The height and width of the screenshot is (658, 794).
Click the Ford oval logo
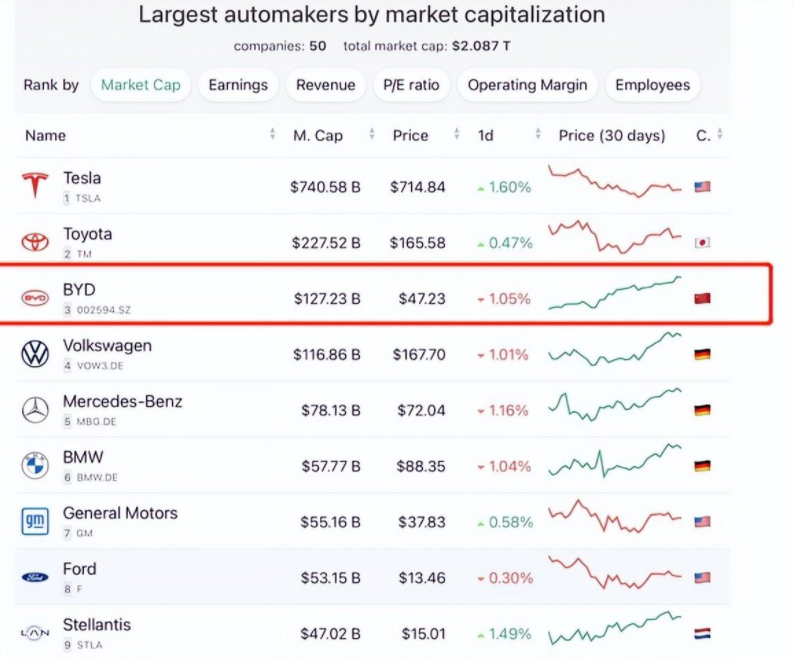point(35,577)
